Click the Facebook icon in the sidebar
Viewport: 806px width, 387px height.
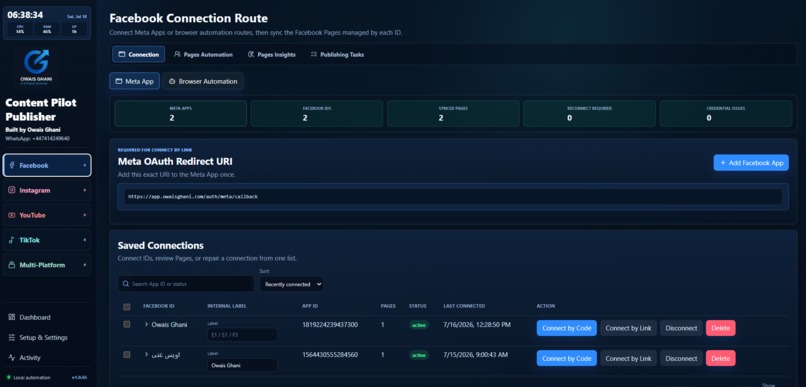coord(12,165)
